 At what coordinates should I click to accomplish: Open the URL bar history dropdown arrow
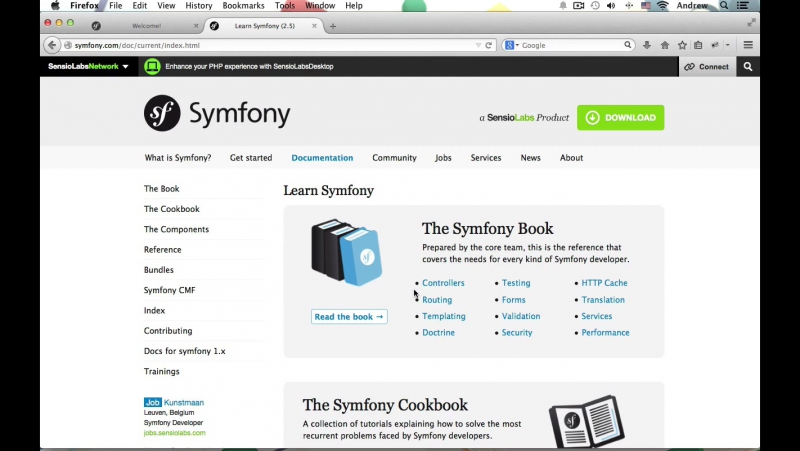(478, 45)
